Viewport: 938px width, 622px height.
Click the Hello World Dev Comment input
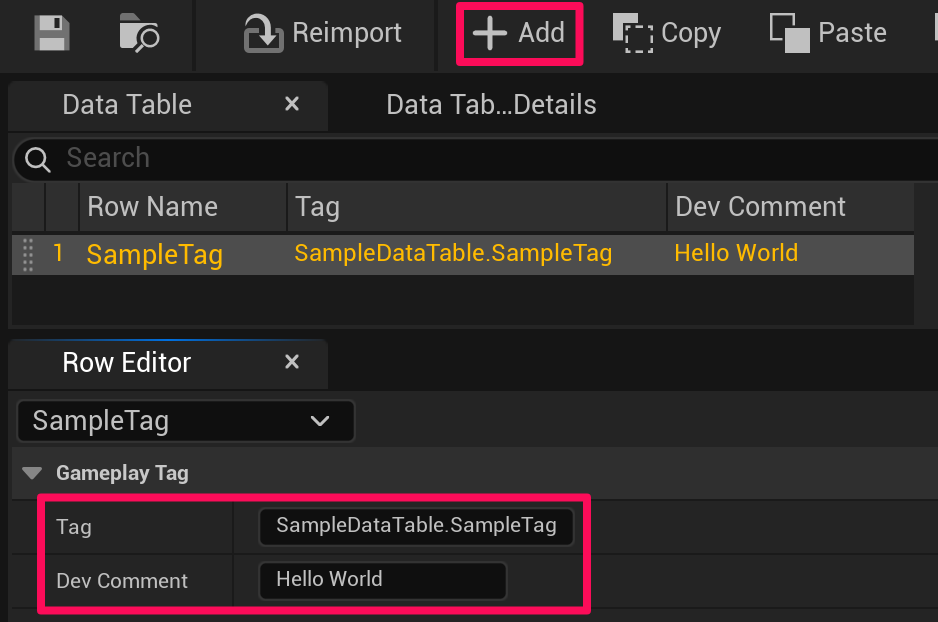382,580
